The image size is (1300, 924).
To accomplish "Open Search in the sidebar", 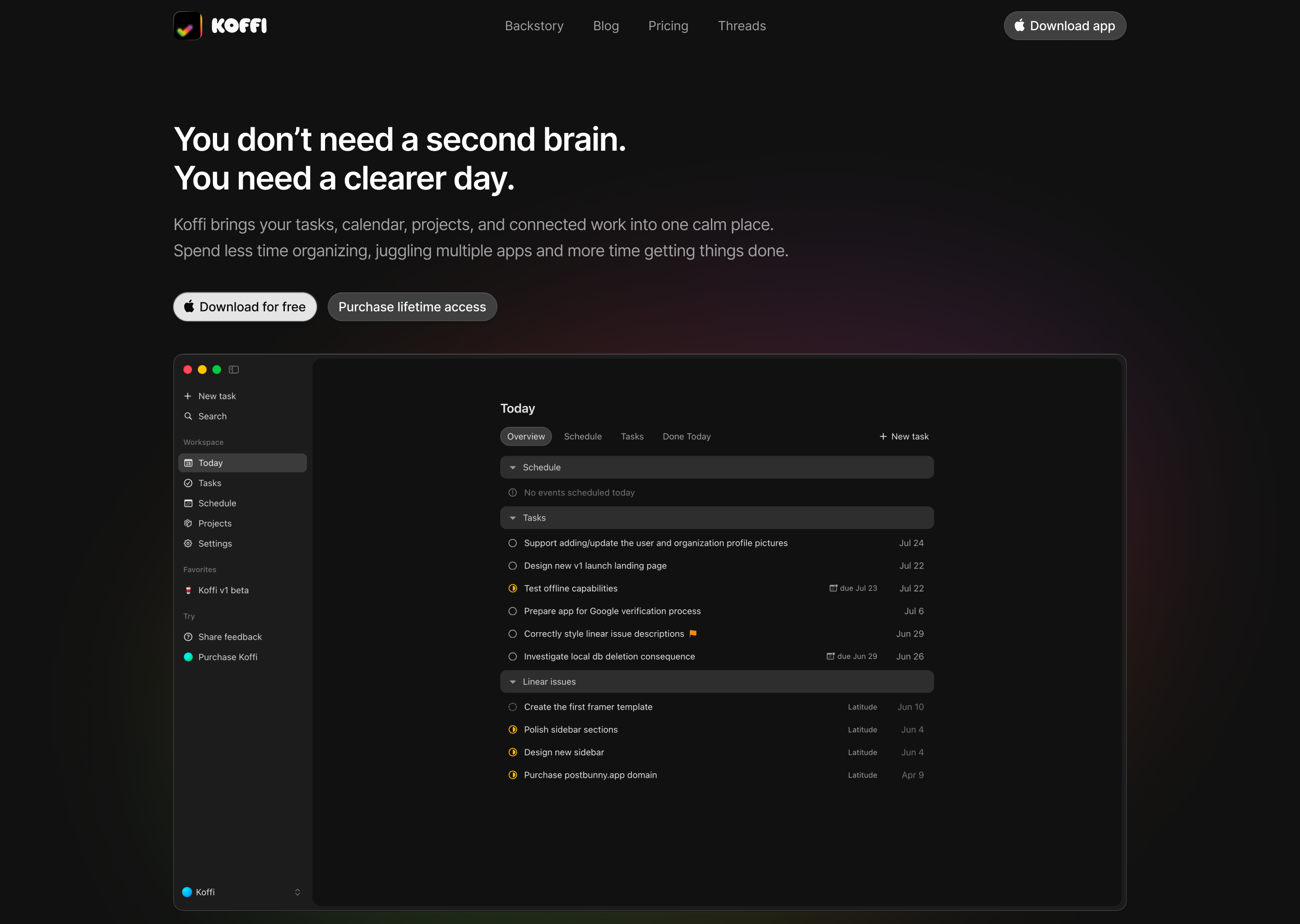I will point(243,416).
